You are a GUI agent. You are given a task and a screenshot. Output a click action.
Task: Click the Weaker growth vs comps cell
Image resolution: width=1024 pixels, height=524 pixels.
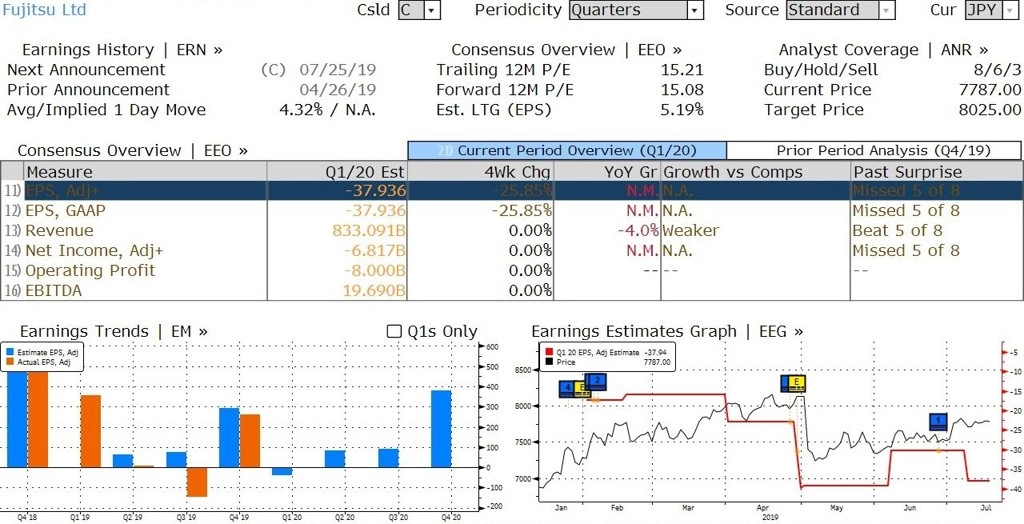tap(690, 231)
